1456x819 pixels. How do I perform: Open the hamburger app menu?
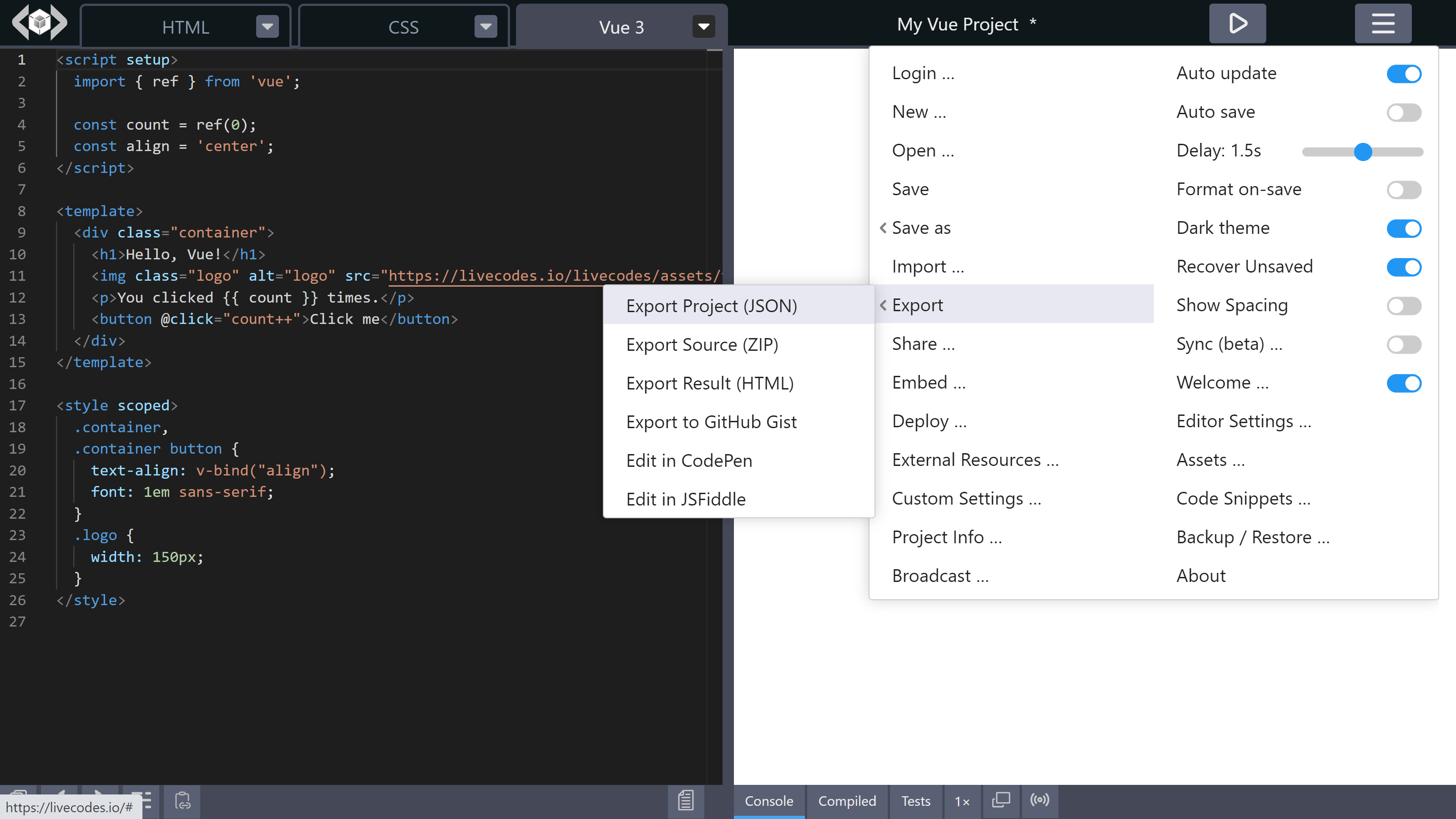pyautogui.click(x=1383, y=23)
